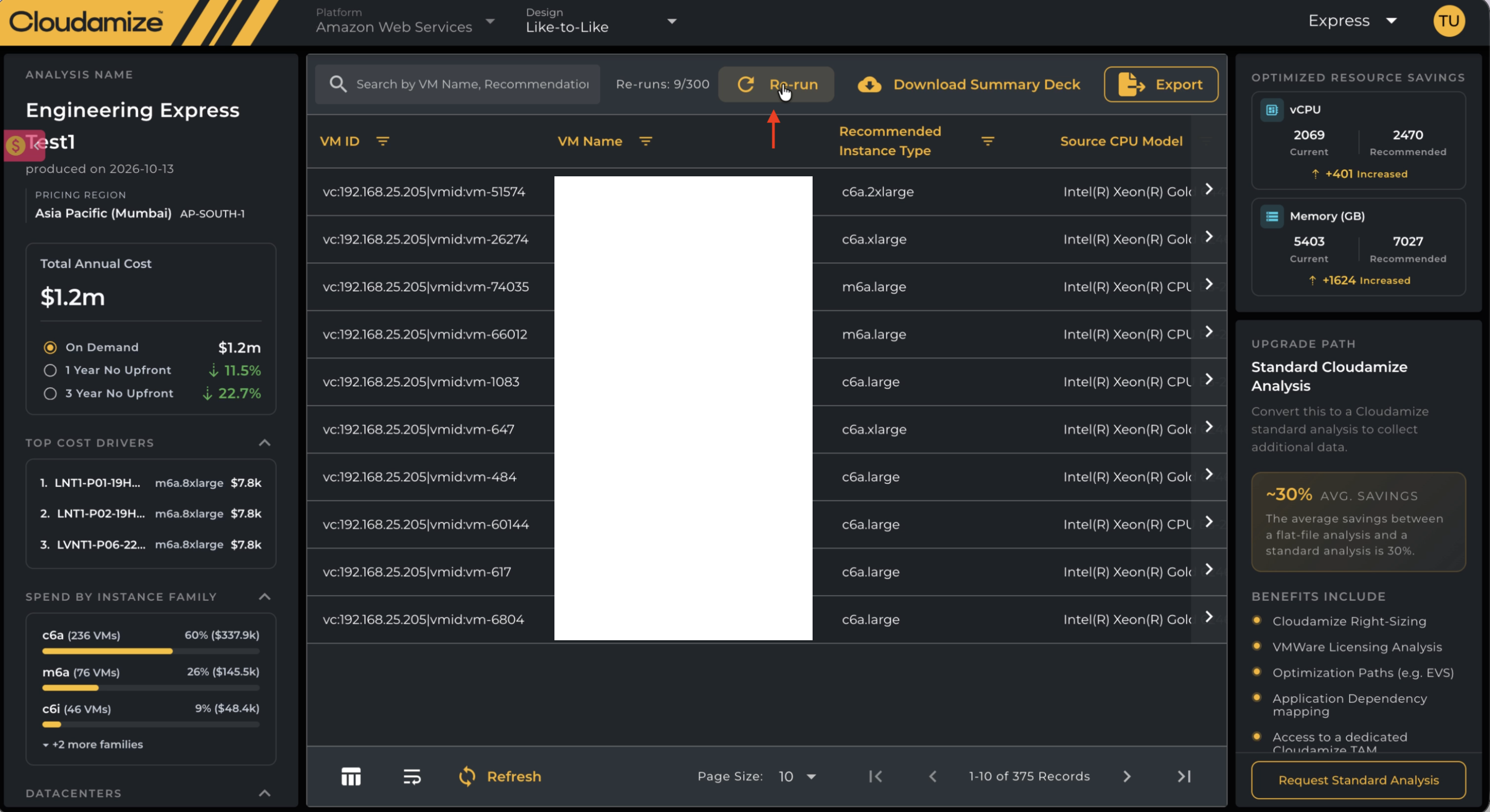Click the Refresh button
The height and width of the screenshot is (812, 1490).
500,776
